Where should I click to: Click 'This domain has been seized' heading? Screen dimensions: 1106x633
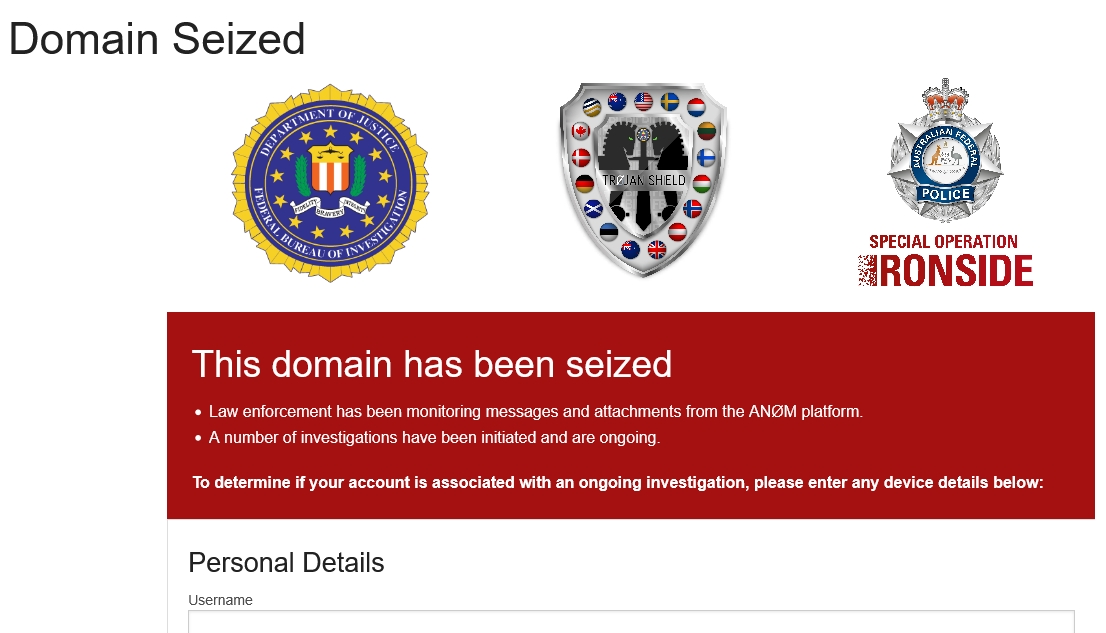pos(432,364)
